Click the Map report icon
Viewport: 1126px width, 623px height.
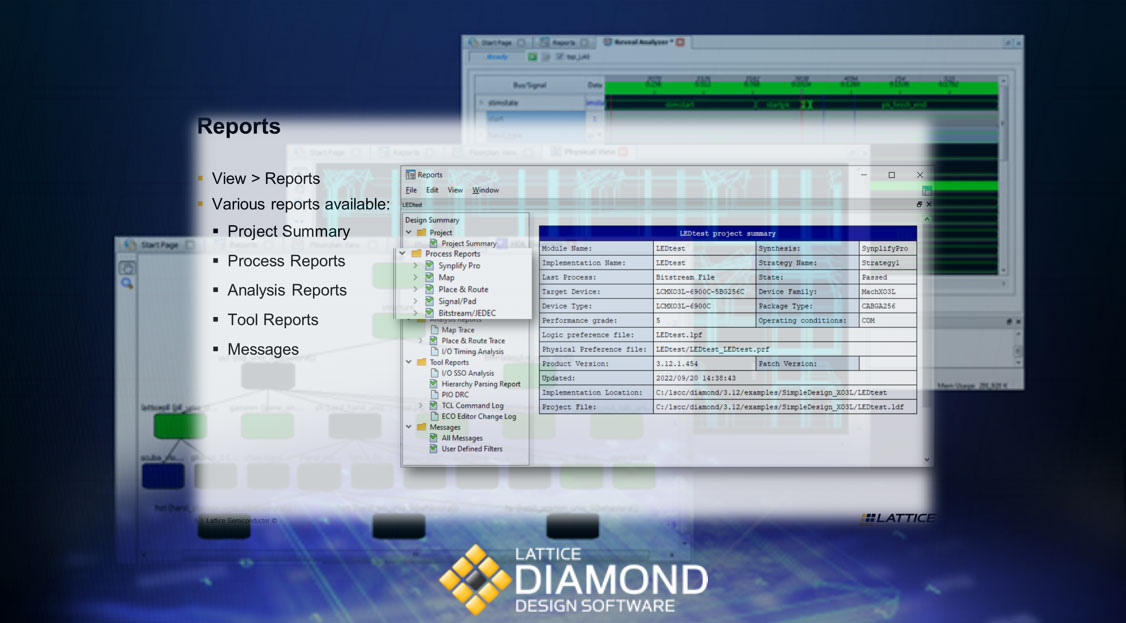coord(429,278)
